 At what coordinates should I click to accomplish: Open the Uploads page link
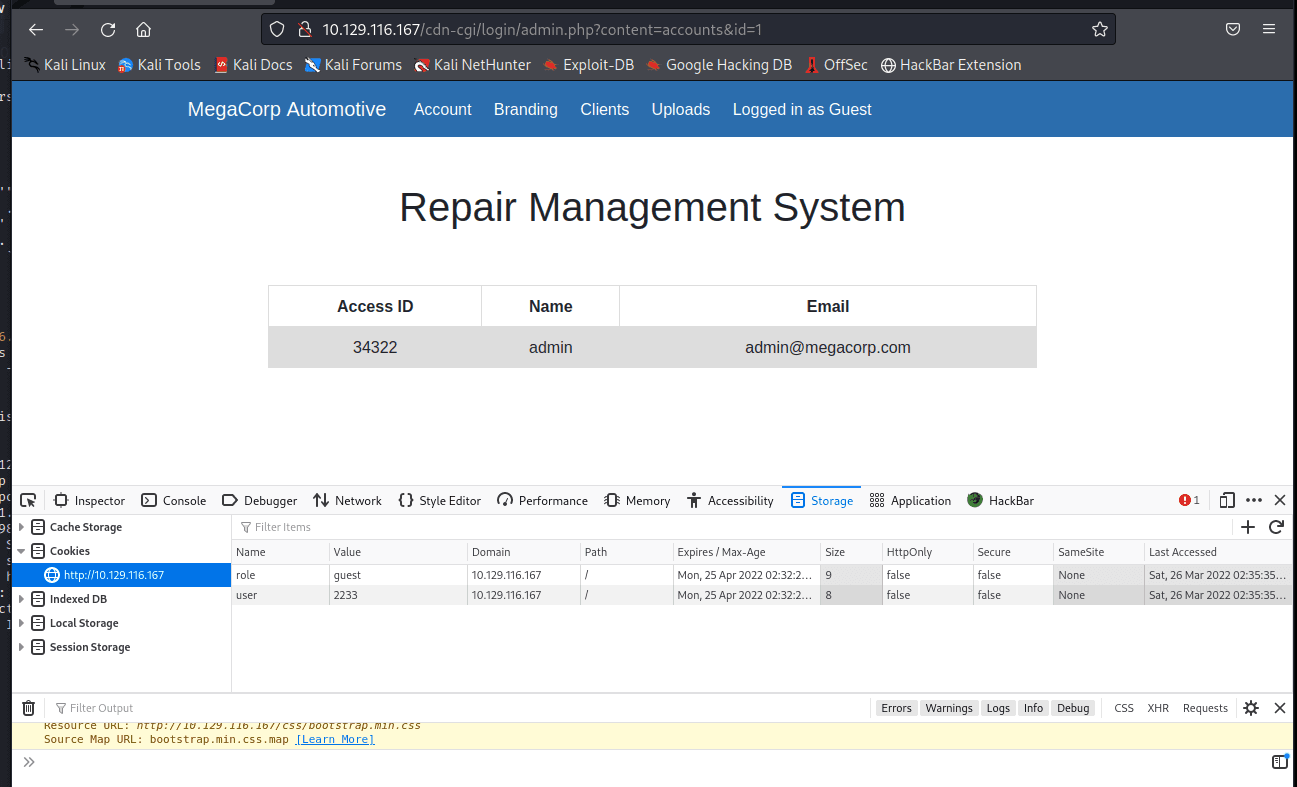tap(680, 110)
